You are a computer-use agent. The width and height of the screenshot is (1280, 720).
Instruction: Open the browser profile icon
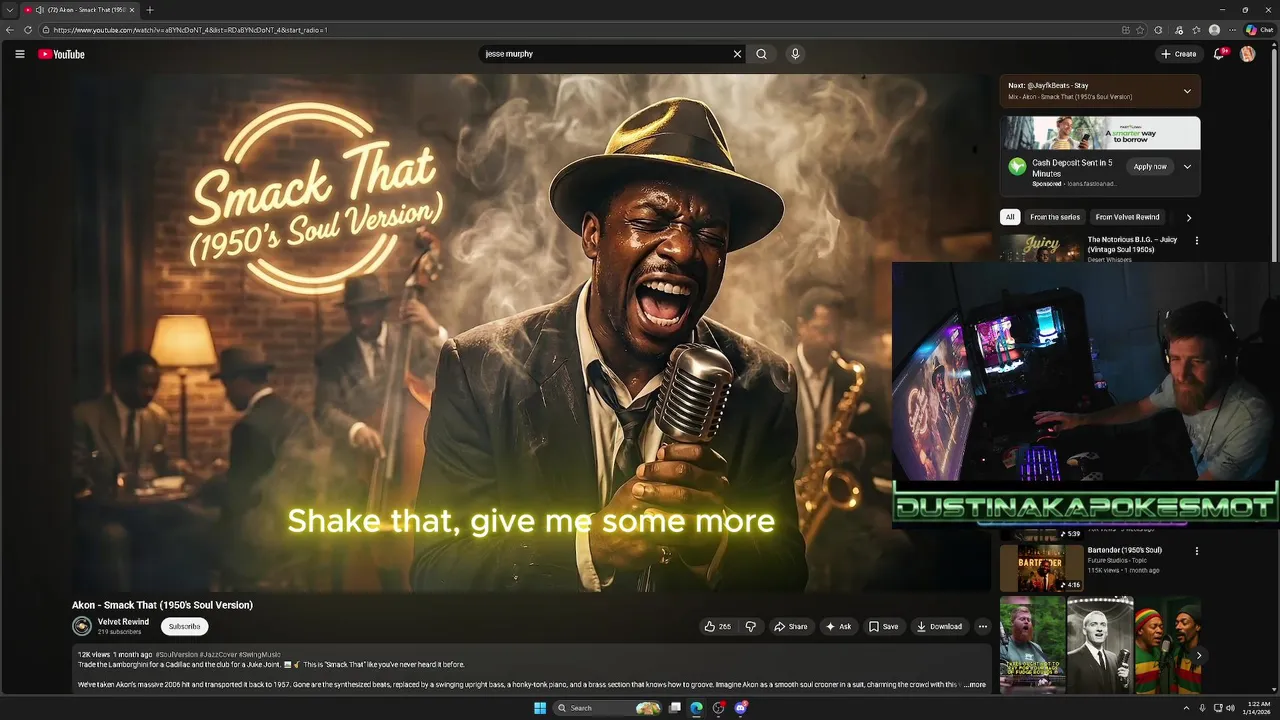[1214, 30]
